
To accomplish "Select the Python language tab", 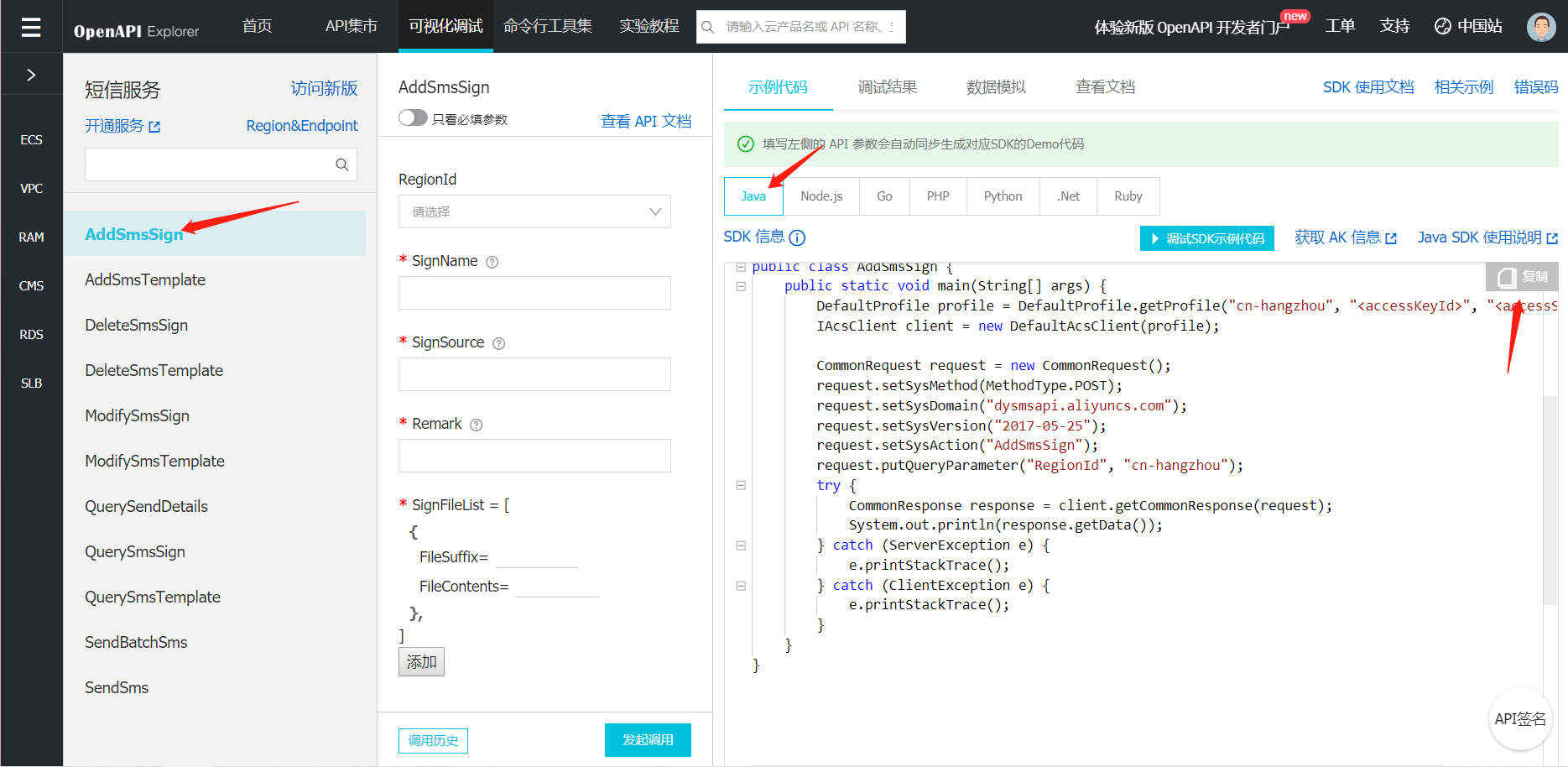I will tap(1003, 196).
